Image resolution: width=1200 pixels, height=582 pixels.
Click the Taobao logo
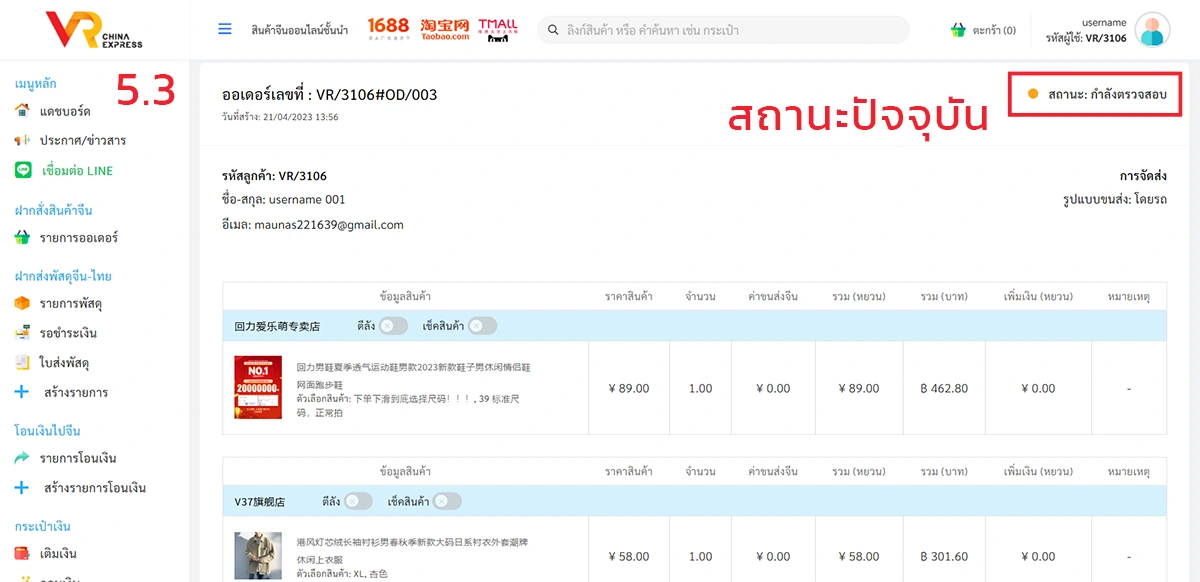click(x=445, y=29)
